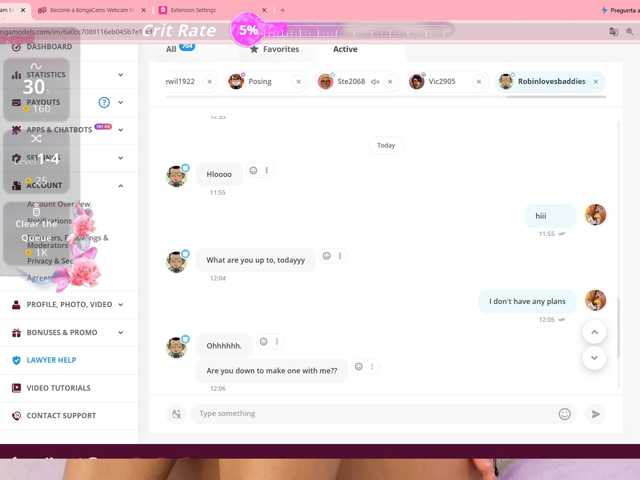Expand the Payouts section chevron
This screenshot has width=640, height=480.
point(121,102)
